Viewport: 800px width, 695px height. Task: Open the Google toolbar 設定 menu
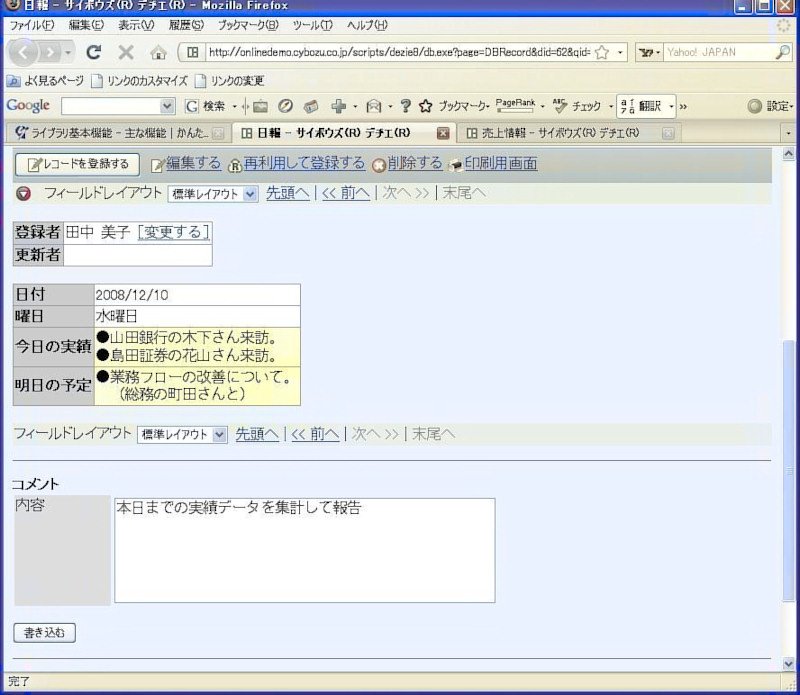(x=770, y=106)
